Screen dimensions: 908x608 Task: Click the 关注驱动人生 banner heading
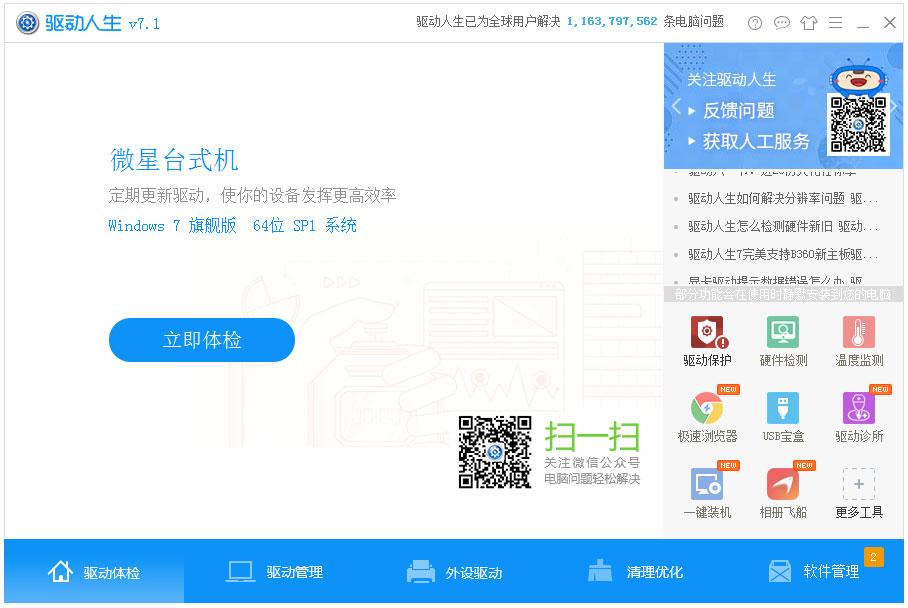click(x=731, y=79)
